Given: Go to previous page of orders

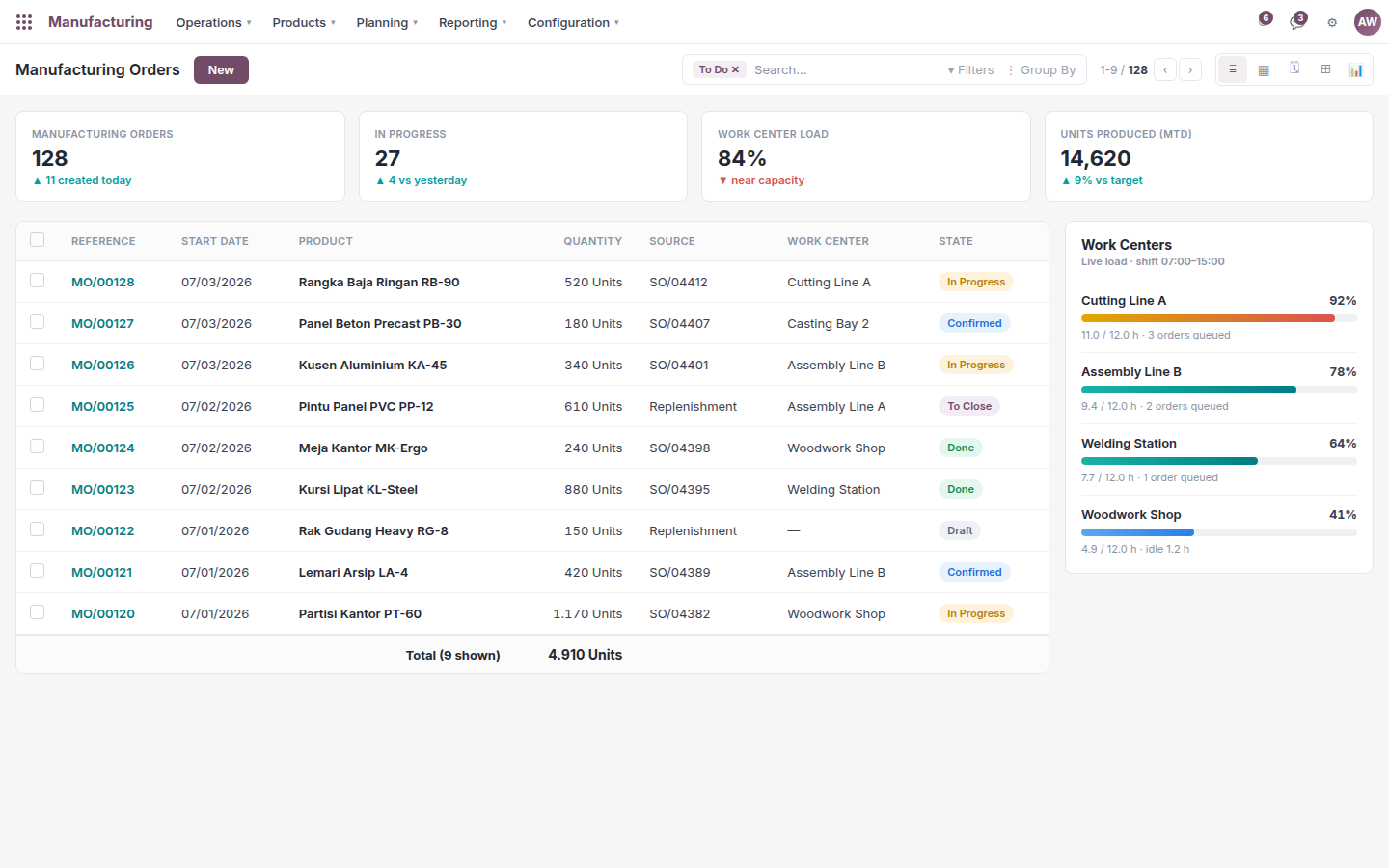Looking at the screenshot, I should click(1165, 69).
